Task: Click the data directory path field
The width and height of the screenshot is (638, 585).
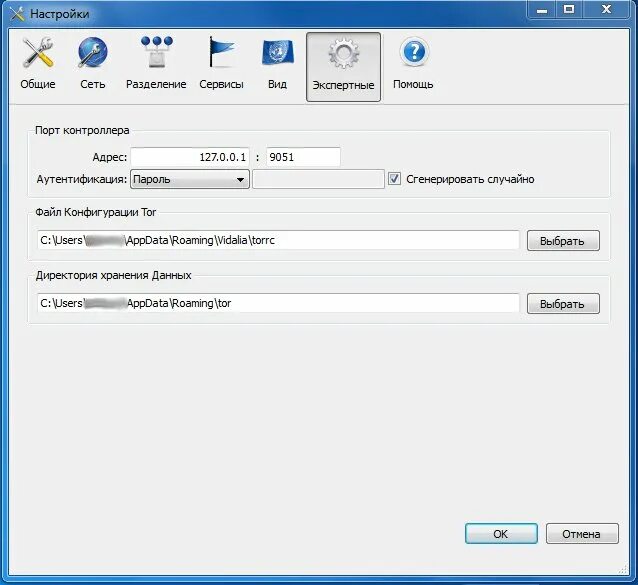Action: pyautogui.click(x=278, y=303)
